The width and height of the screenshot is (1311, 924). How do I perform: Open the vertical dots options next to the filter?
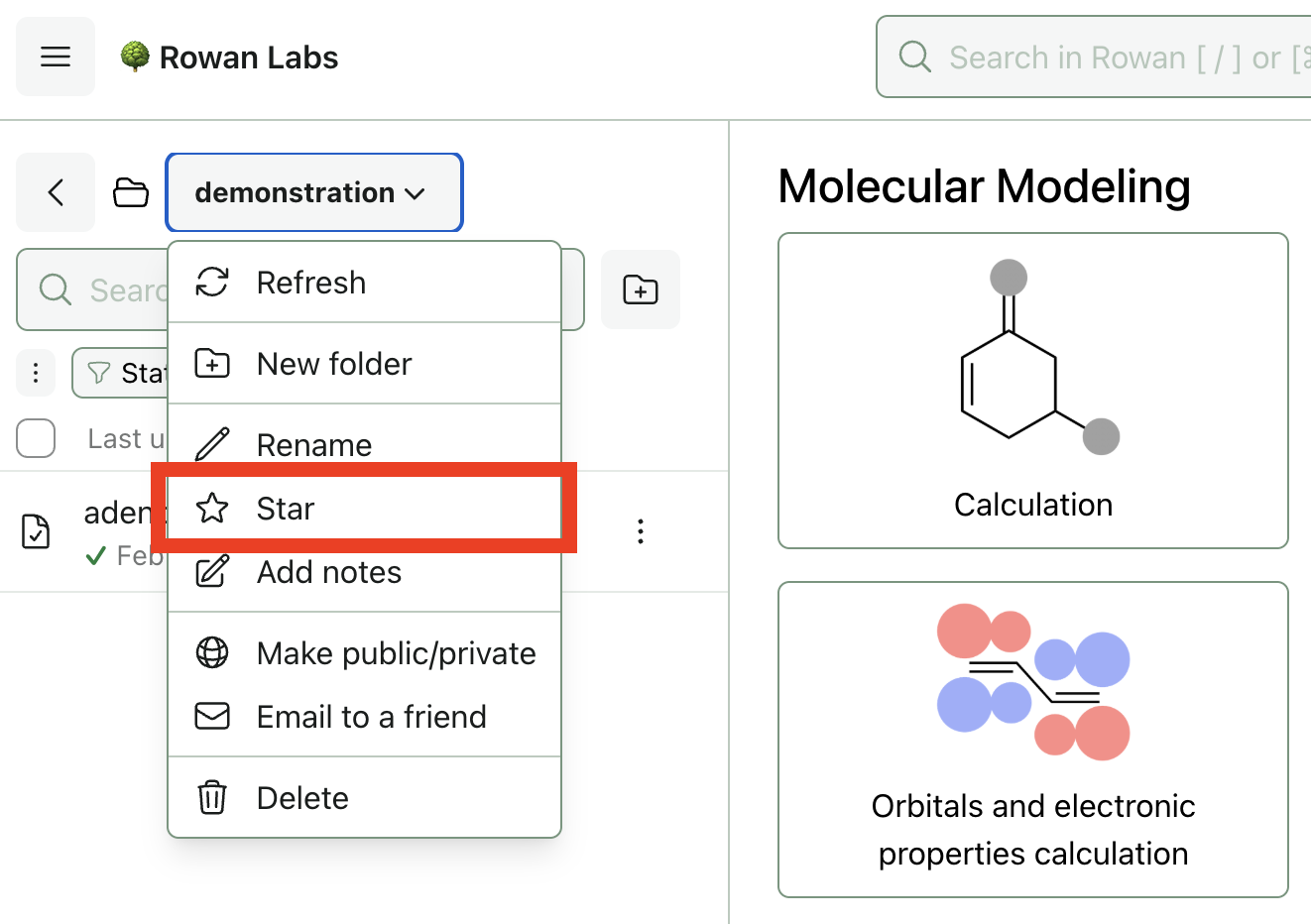pos(36,373)
